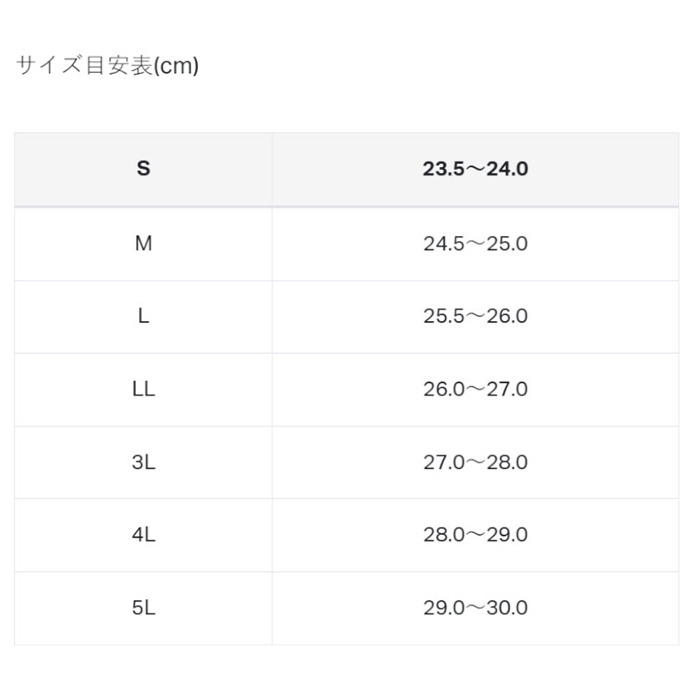Click the digits 27.0 in the LL row
The width and height of the screenshot is (700, 700).
508,389
